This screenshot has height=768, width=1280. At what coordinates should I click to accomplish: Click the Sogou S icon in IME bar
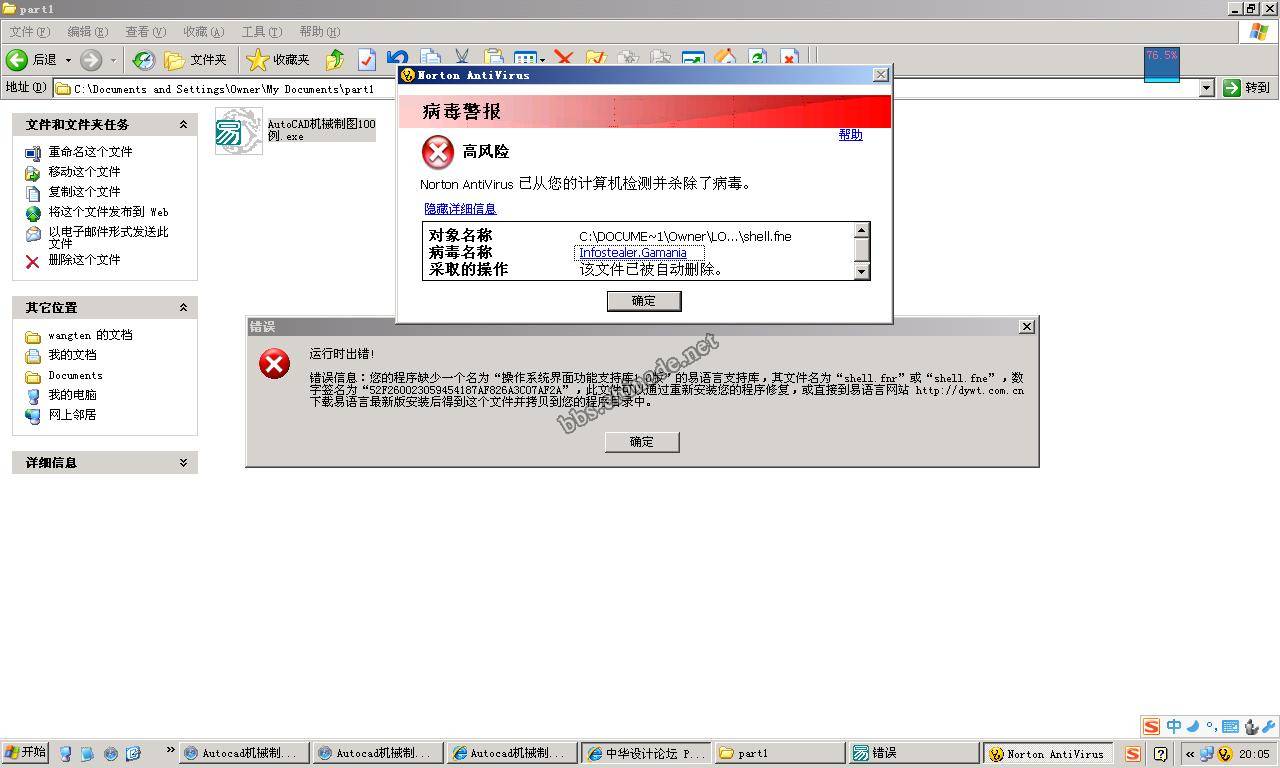1152,727
